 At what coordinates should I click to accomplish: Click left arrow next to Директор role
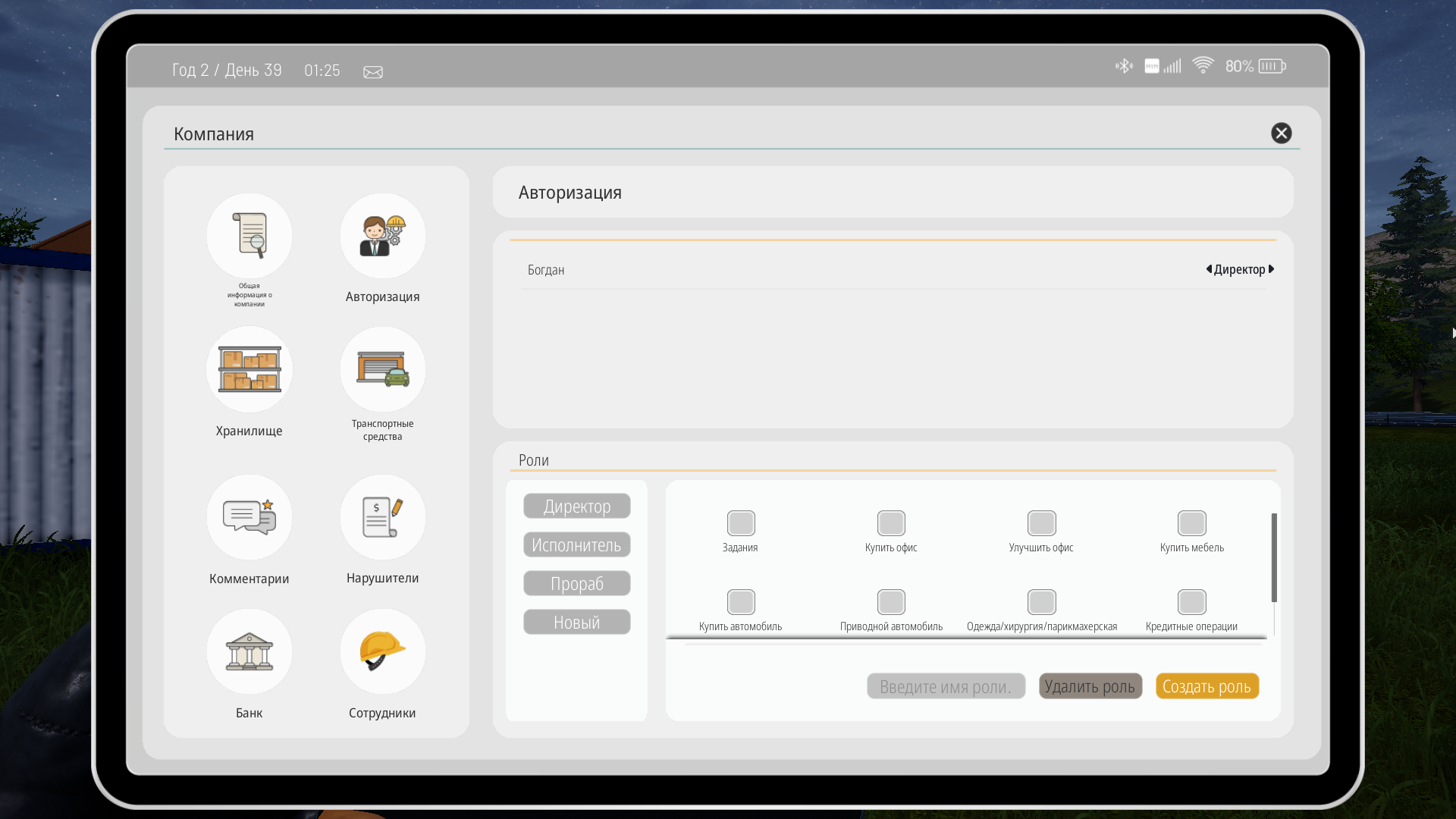coord(1209,269)
